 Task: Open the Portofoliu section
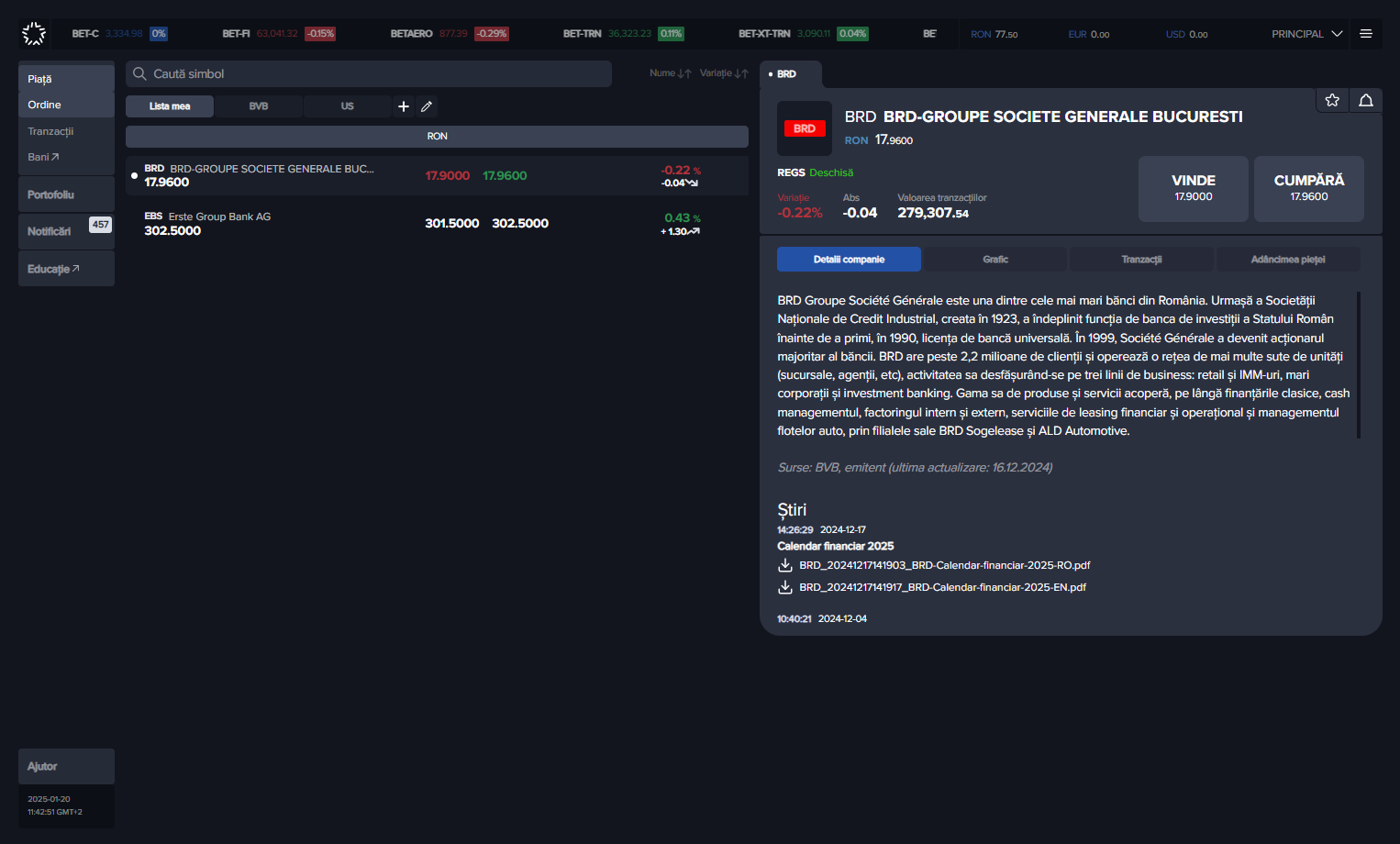coord(66,194)
